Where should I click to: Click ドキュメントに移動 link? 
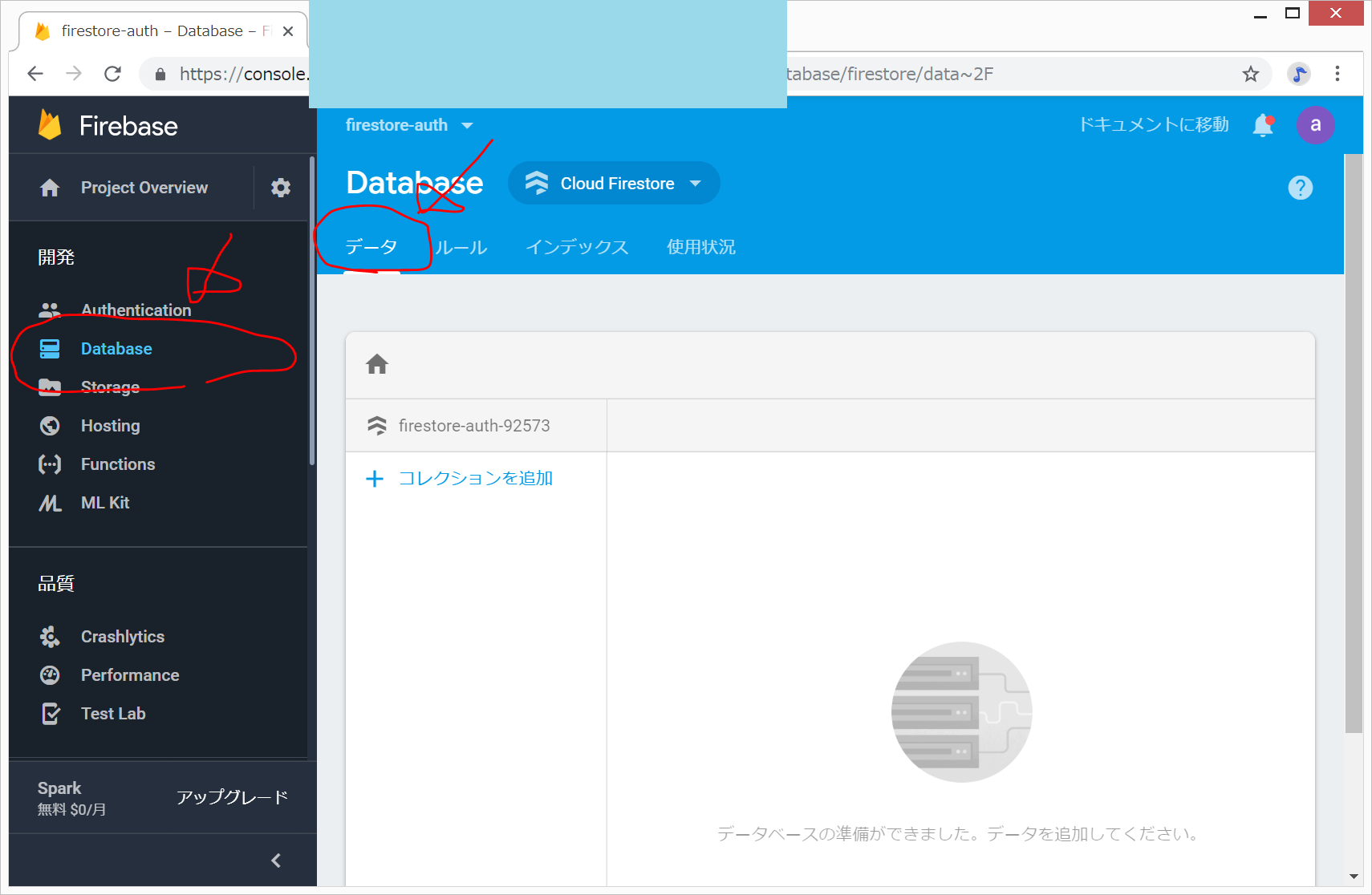coord(1154,125)
